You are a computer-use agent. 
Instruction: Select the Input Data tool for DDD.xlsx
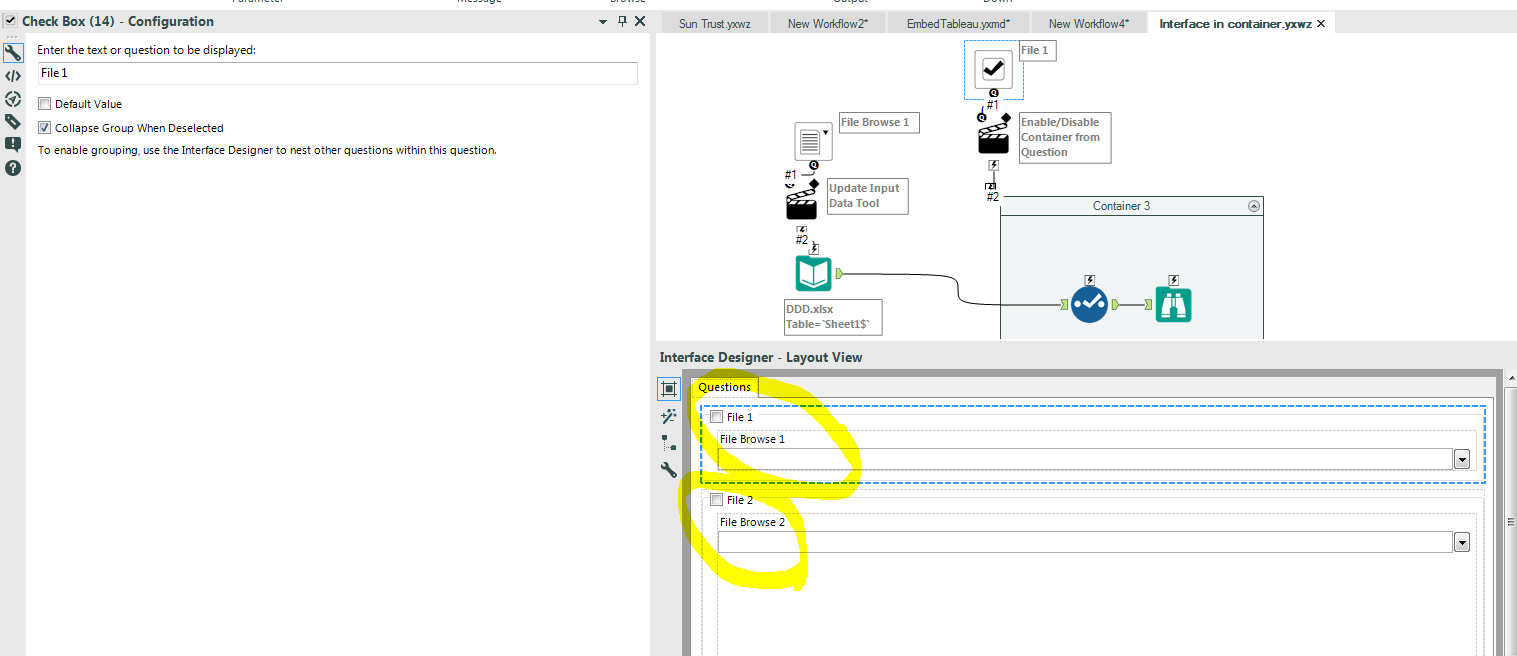click(813, 272)
